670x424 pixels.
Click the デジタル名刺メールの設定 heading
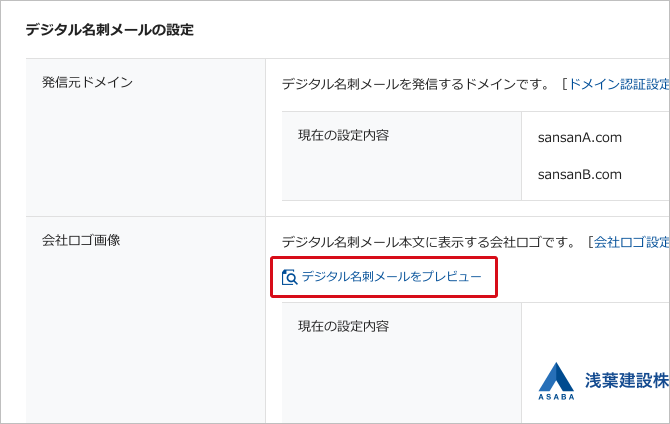[109, 29]
